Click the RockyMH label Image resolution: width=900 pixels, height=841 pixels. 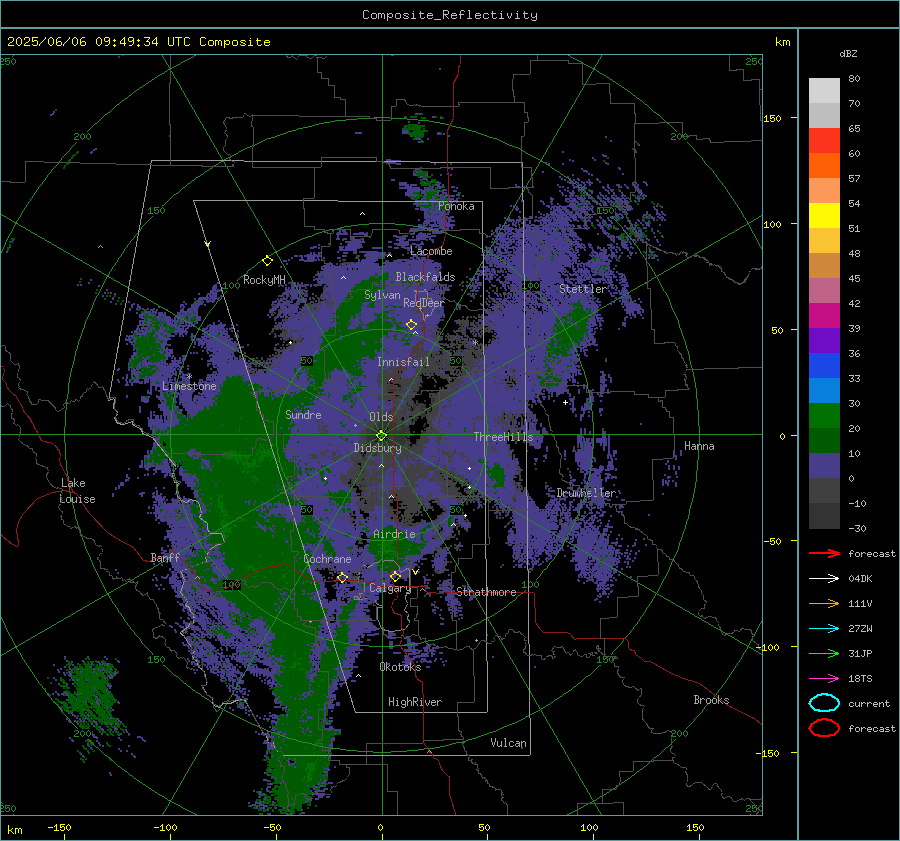[264, 280]
